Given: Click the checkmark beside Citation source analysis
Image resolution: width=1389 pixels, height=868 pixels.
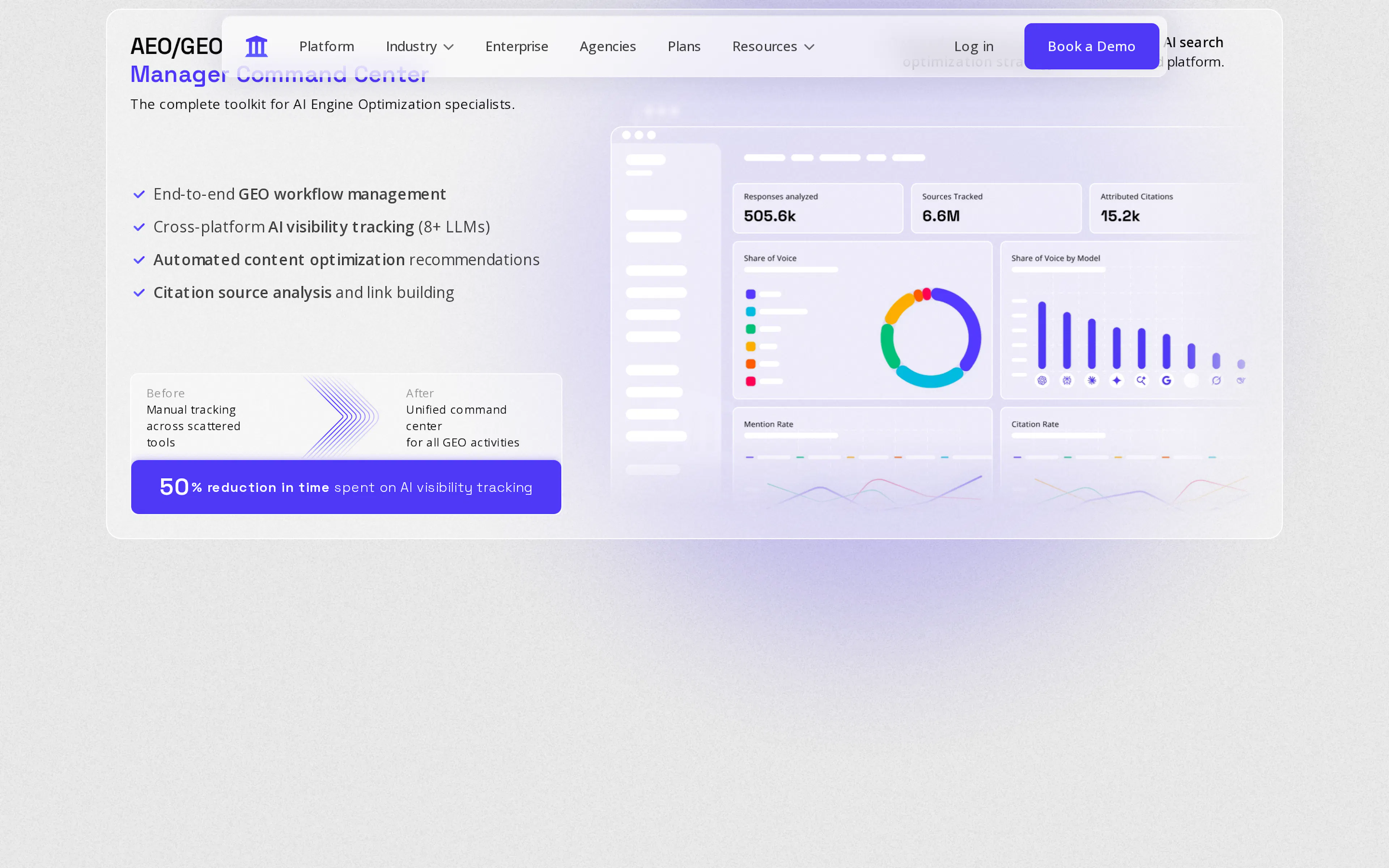Looking at the screenshot, I should tap(139, 293).
